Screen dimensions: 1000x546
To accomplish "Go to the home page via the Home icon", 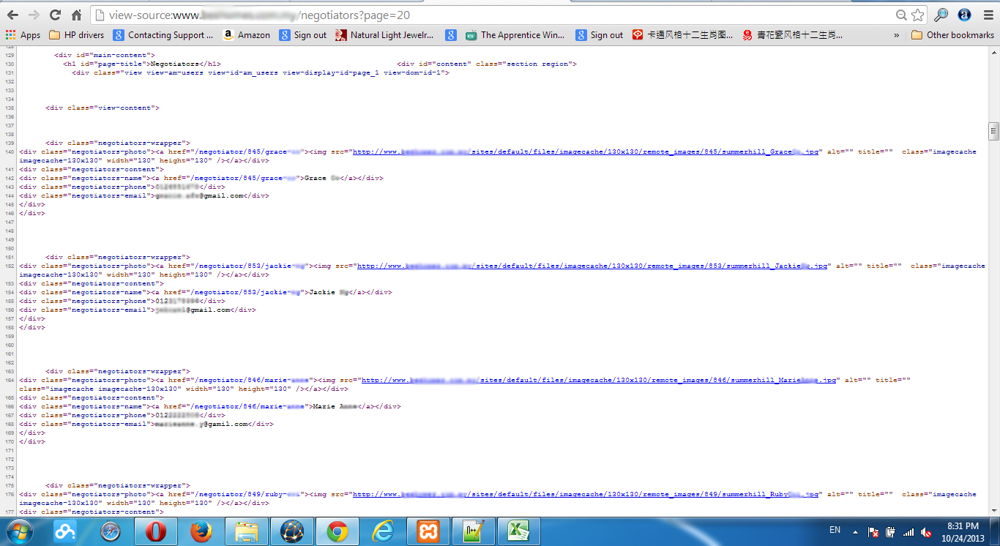I will 76,15.
